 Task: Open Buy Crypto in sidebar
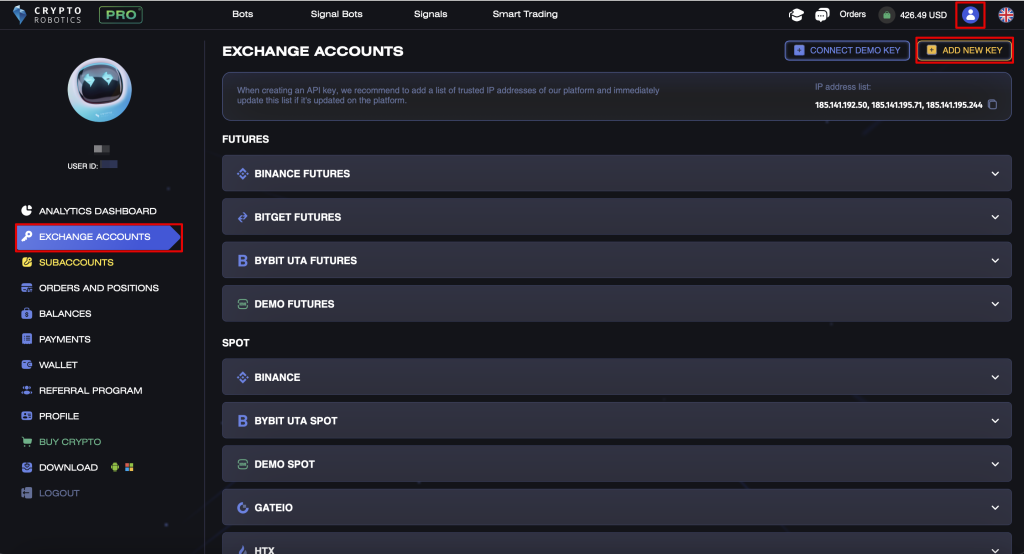(x=70, y=442)
